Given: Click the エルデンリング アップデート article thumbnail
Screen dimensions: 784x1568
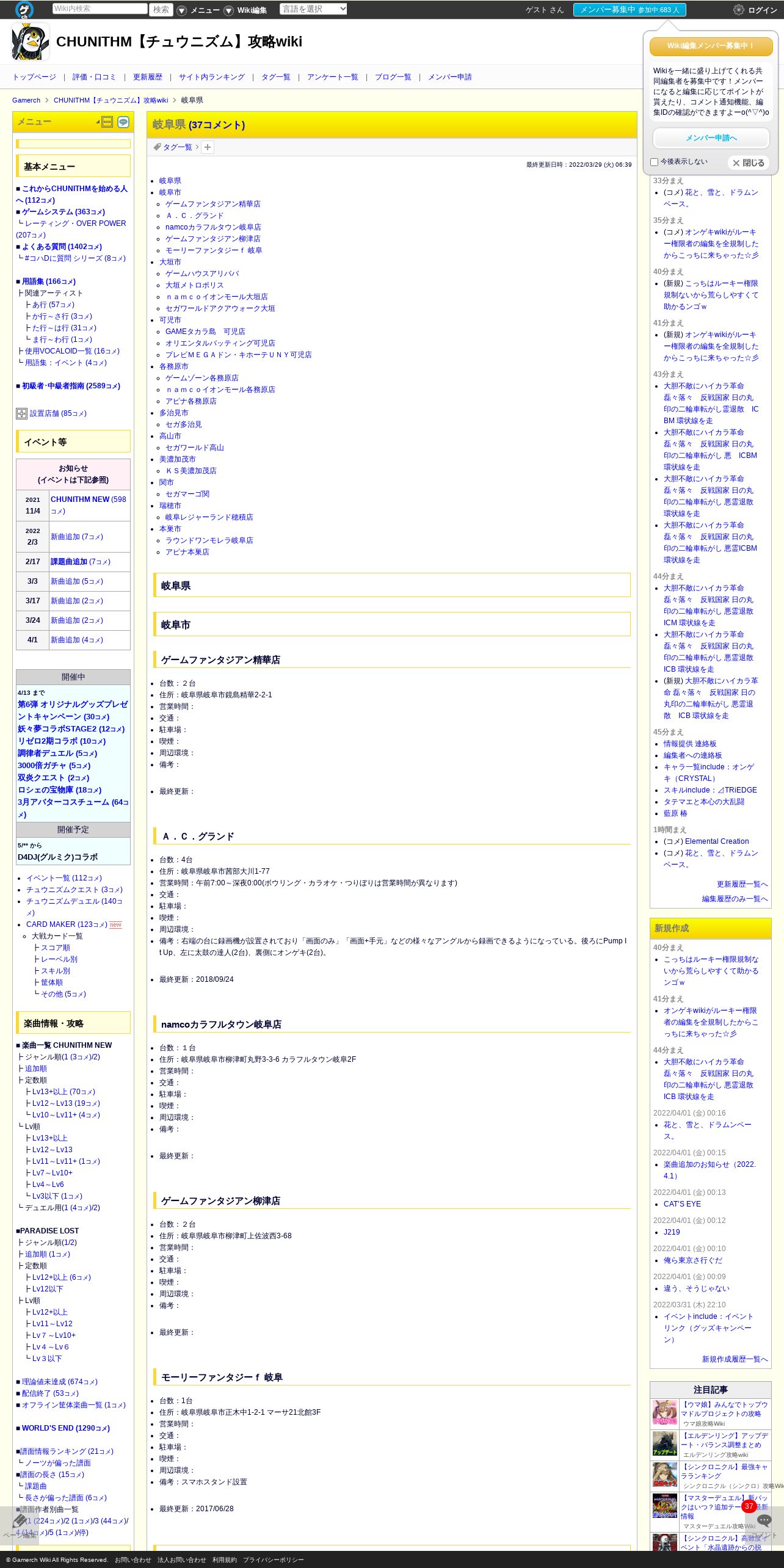Looking at the screenshot, I should pyautogui.click(x=665, y=1444).
